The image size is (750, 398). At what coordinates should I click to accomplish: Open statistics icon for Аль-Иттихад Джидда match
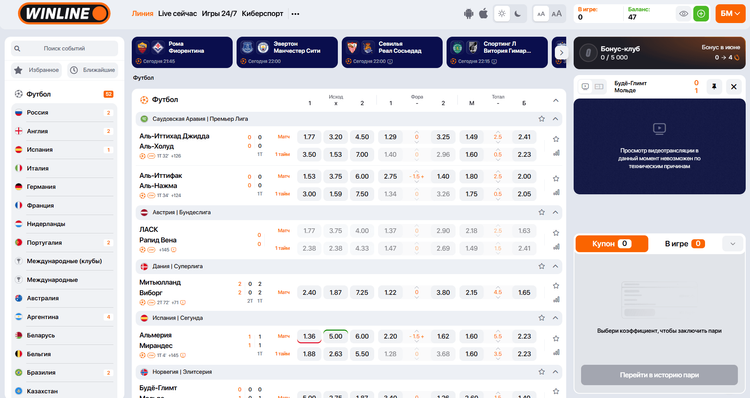[x=556, y=153]
